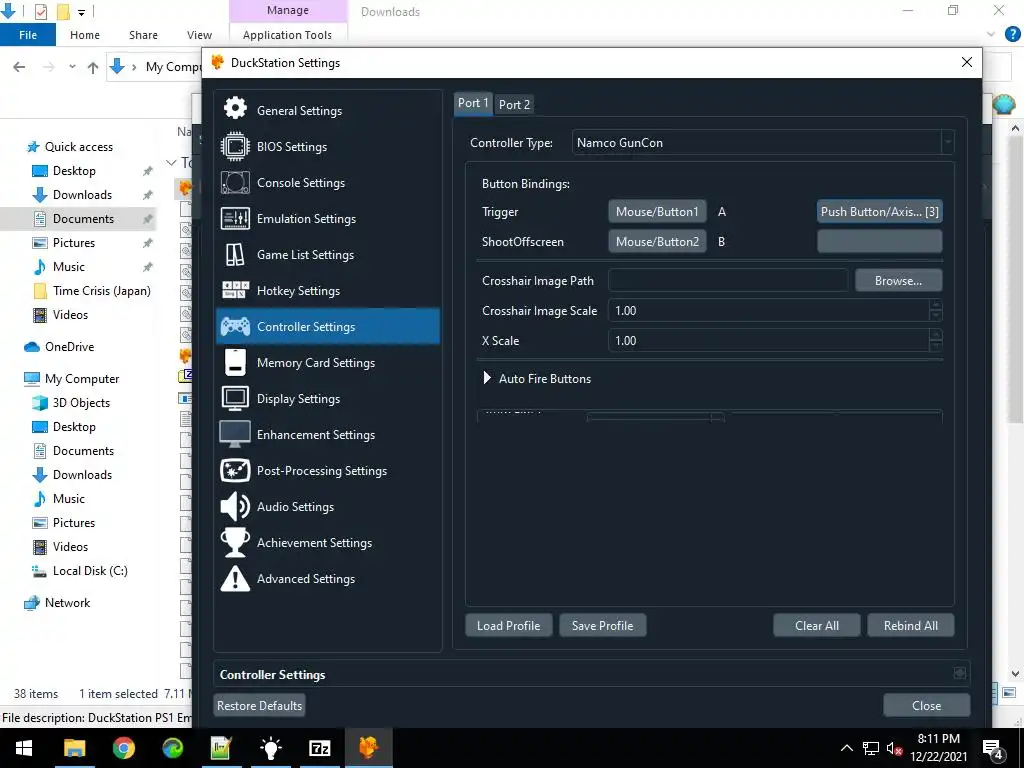Screen dimensions: 1024x768
Task: Open Emulation Settings sliders icon
Action: [x=235, y=218]
